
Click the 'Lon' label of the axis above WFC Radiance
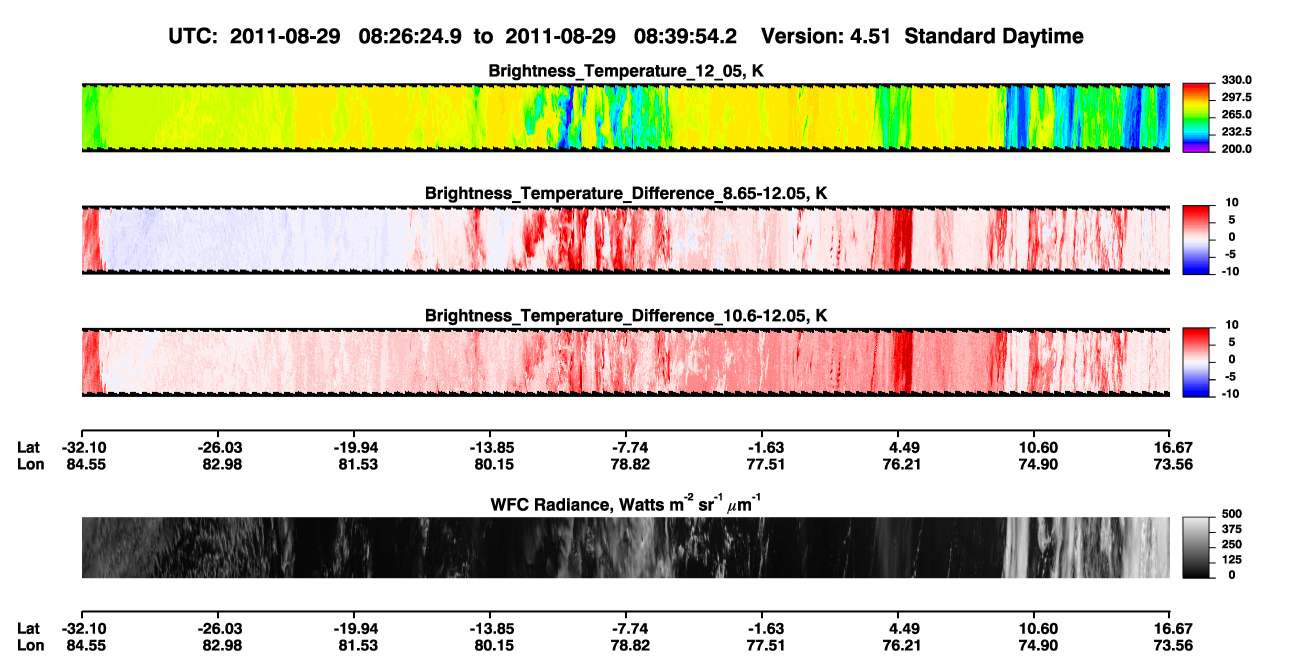[x=29, y=464]
